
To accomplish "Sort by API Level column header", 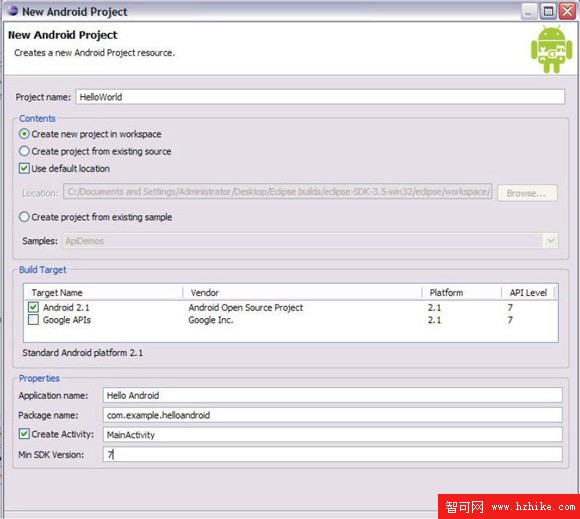I will (528, 293).
